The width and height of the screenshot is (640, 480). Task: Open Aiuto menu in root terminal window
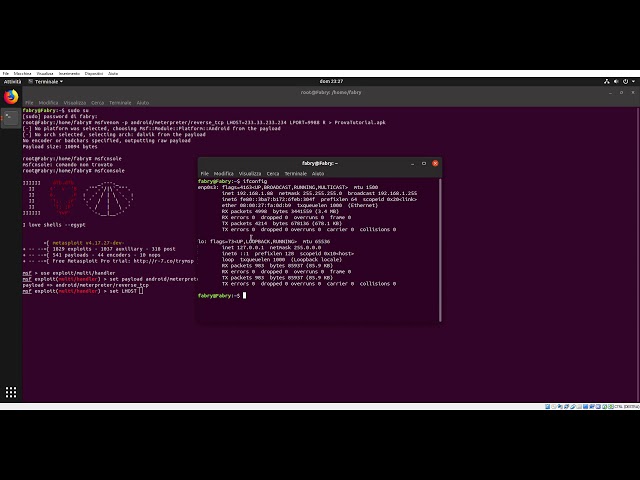(143, 103)
